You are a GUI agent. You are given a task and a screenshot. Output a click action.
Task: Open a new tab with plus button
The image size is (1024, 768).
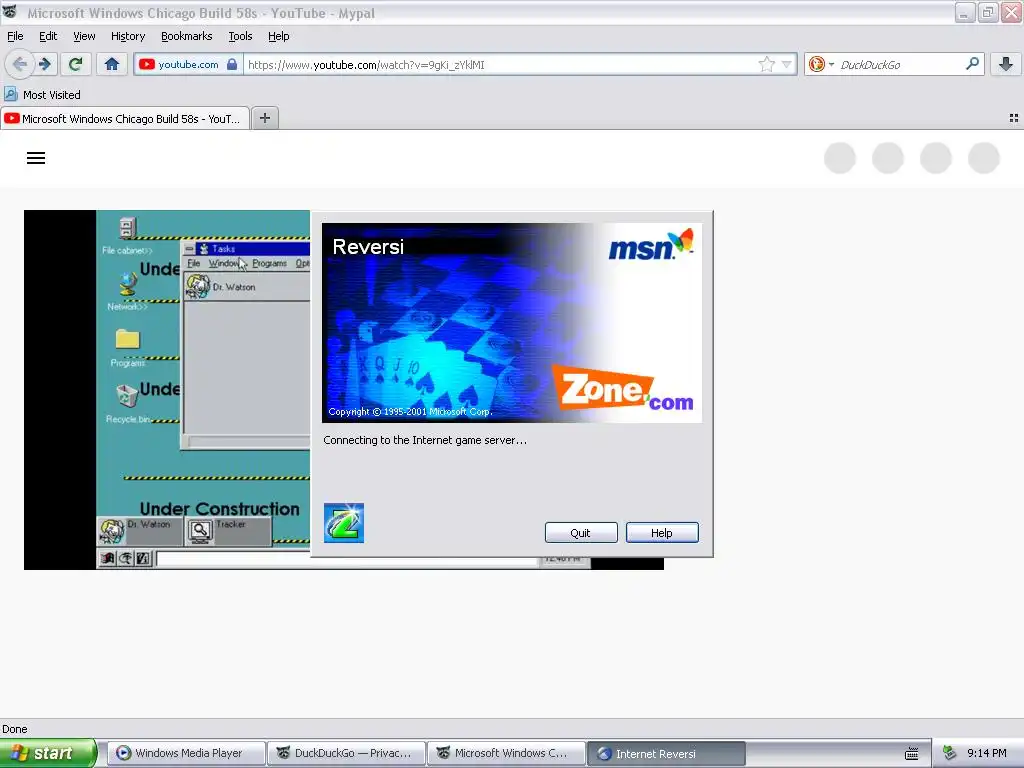click(x=264, y=118)
